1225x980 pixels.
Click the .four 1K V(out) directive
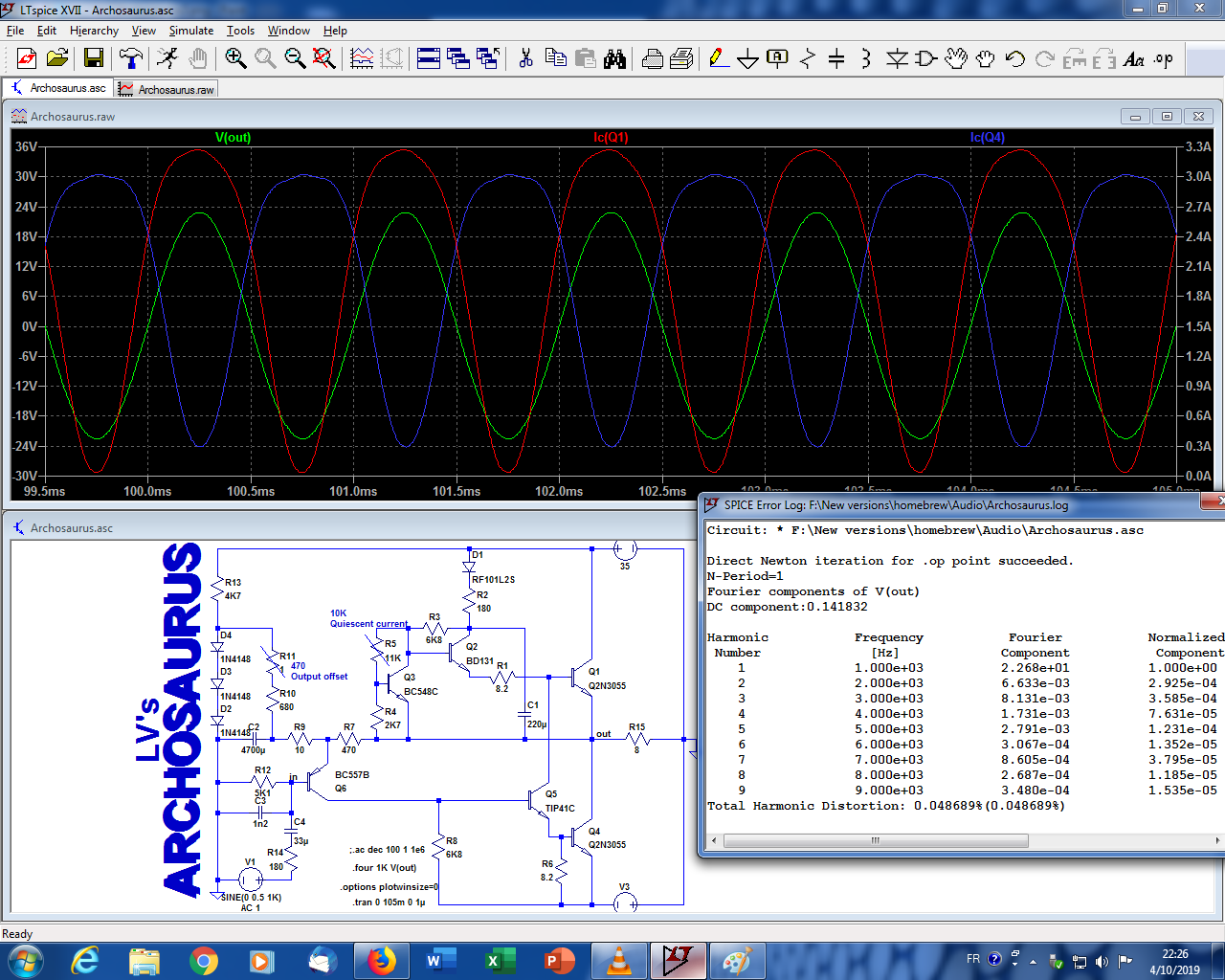pyautogui.click(x=385, y=868)
